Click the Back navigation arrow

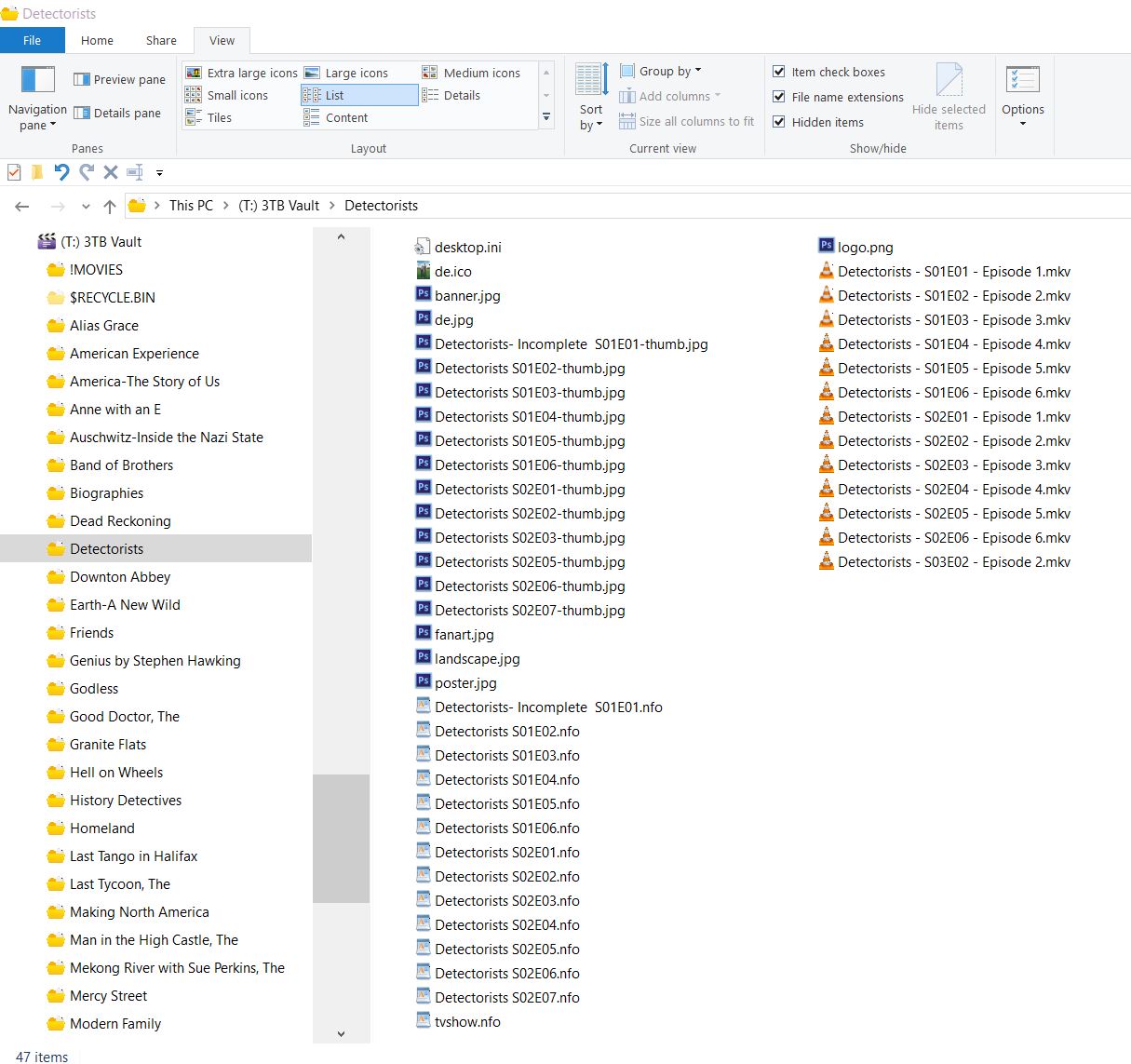tap(21, 206)
